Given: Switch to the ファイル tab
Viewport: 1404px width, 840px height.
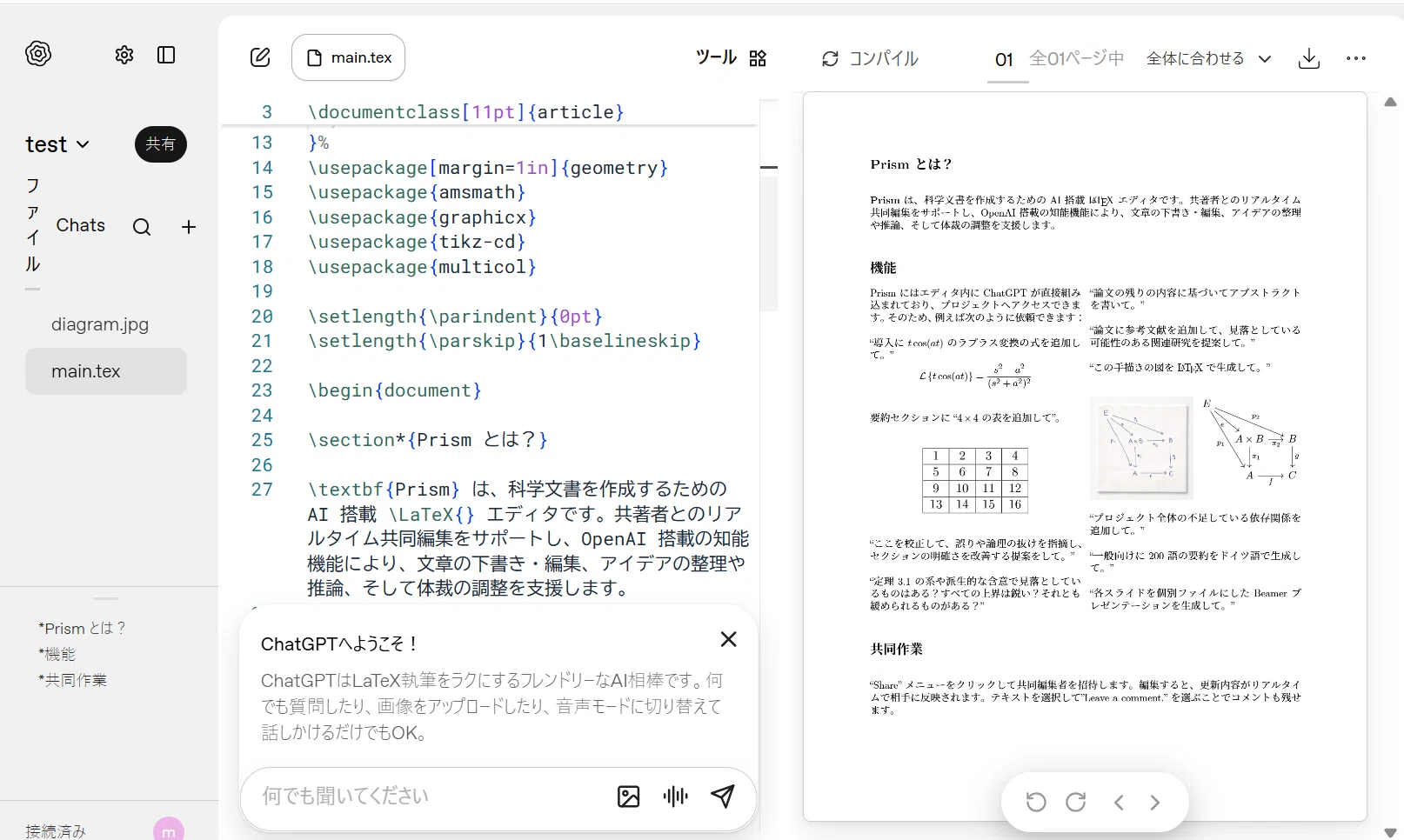Looking at the screenshot, I should [x=33, y=225].
